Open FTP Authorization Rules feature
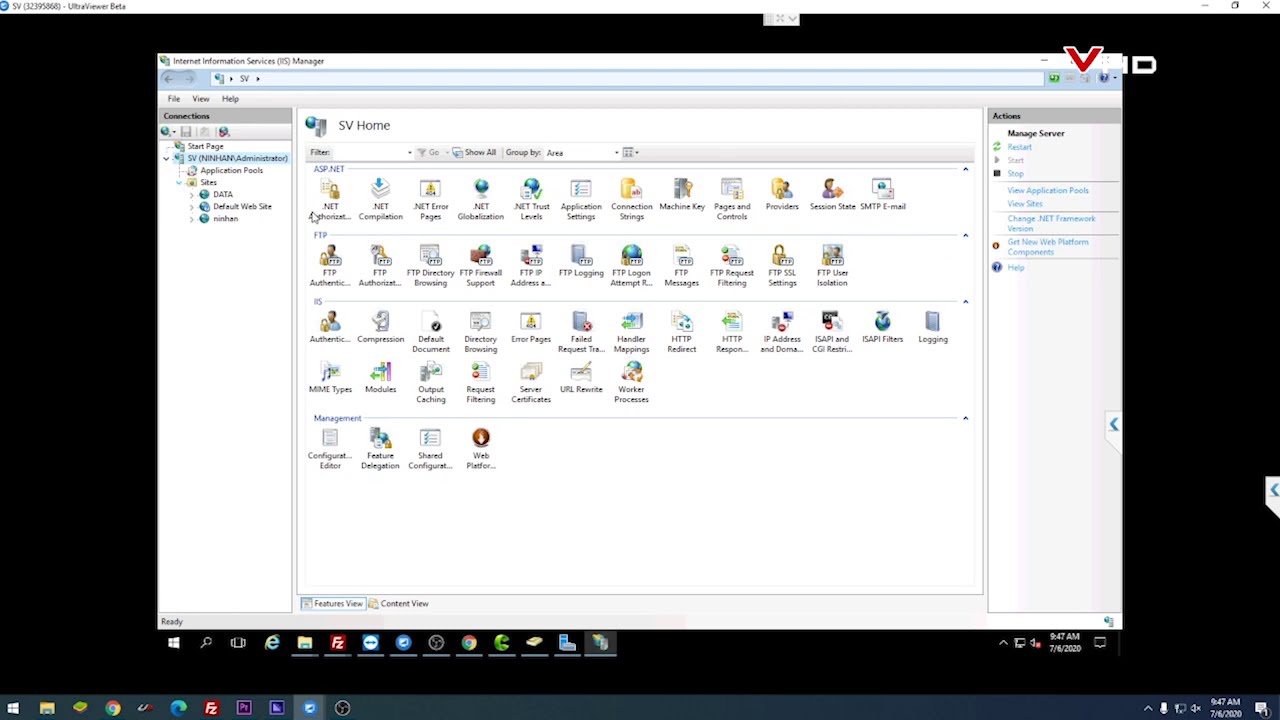Viewport: 1280px width, 720px height. pyautogui.click(x=380, y=266)
